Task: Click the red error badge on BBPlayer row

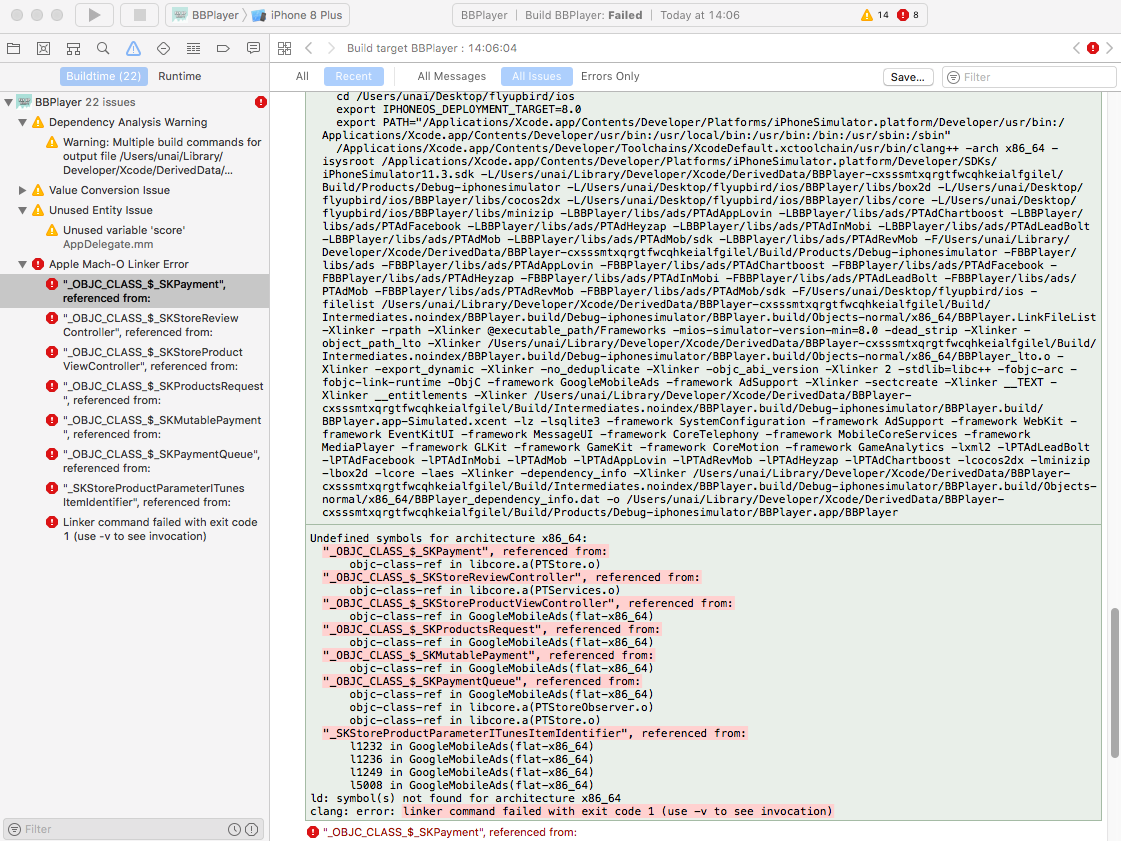Action: coord(261,102)
